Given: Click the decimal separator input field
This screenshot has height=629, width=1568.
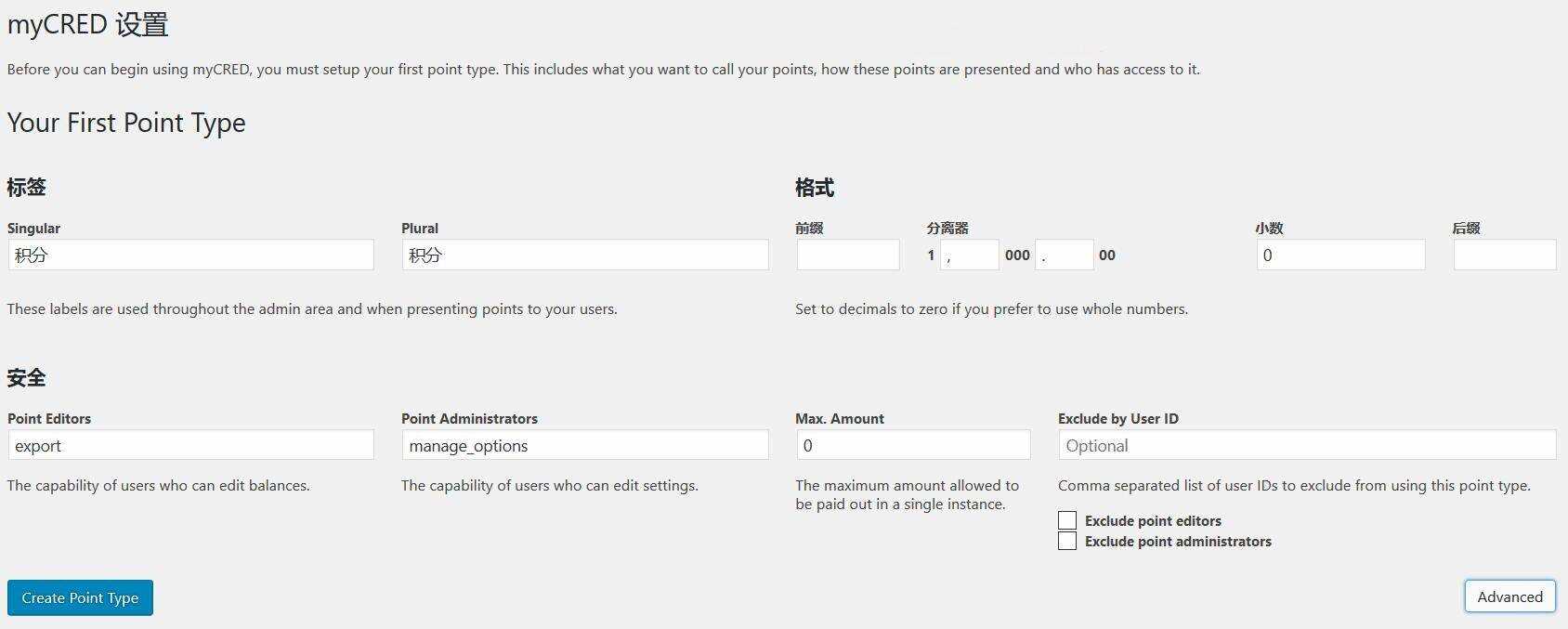Looking at the screenshot, I should (1065, 254).
